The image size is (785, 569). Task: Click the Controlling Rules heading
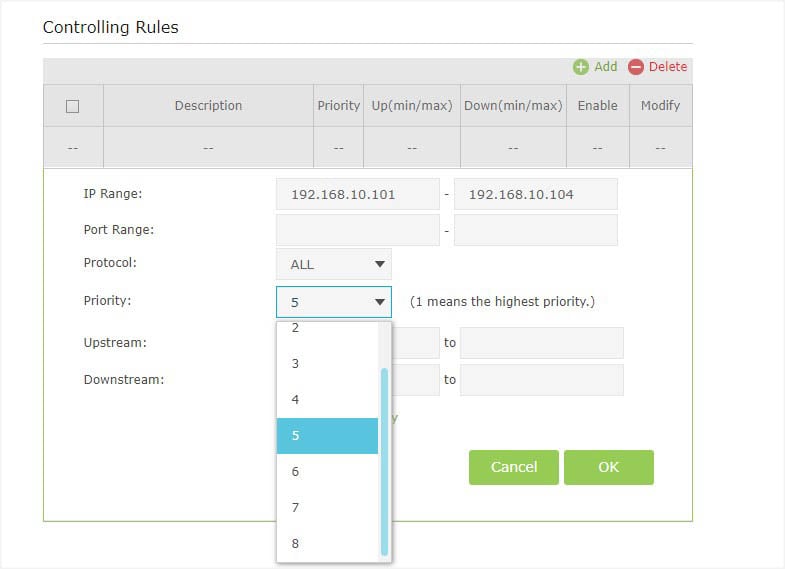coord(111,27)
